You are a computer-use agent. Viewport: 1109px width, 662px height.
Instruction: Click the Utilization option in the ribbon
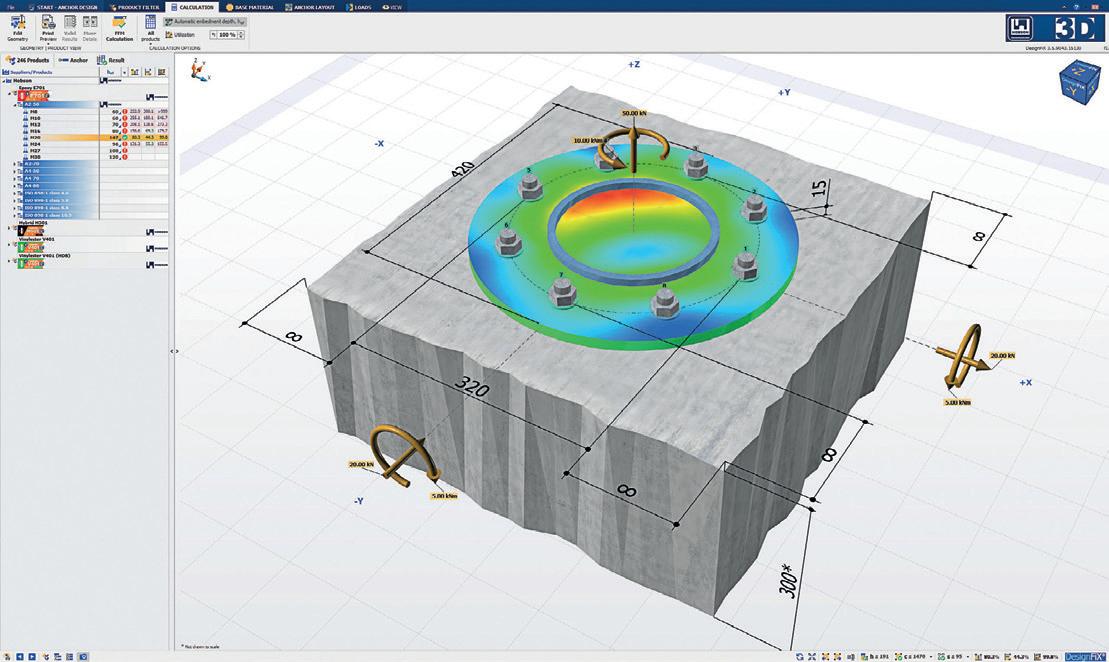[x=180, y=35]
